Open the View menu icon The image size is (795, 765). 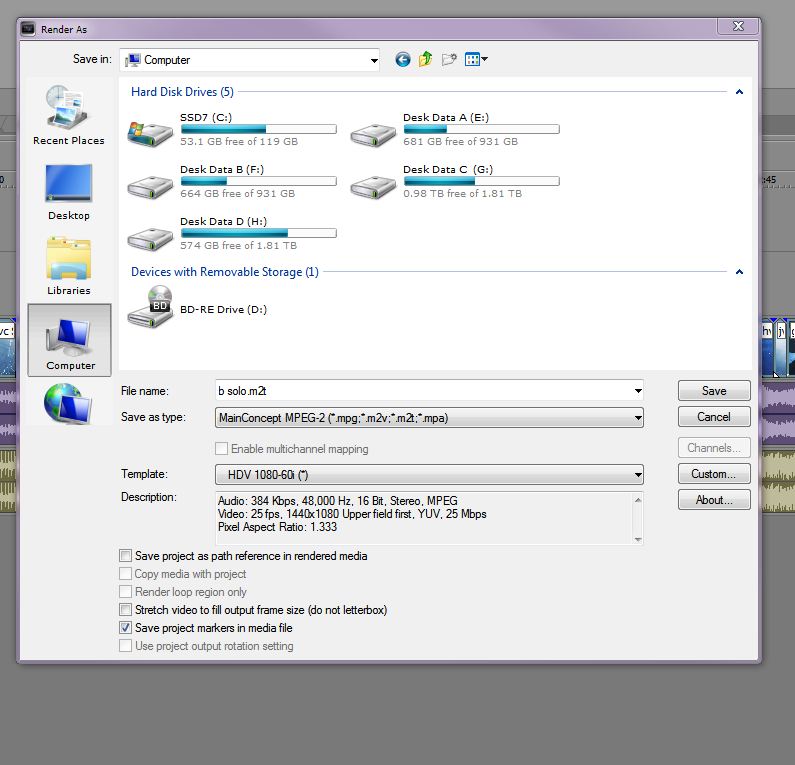click(476, 60)
